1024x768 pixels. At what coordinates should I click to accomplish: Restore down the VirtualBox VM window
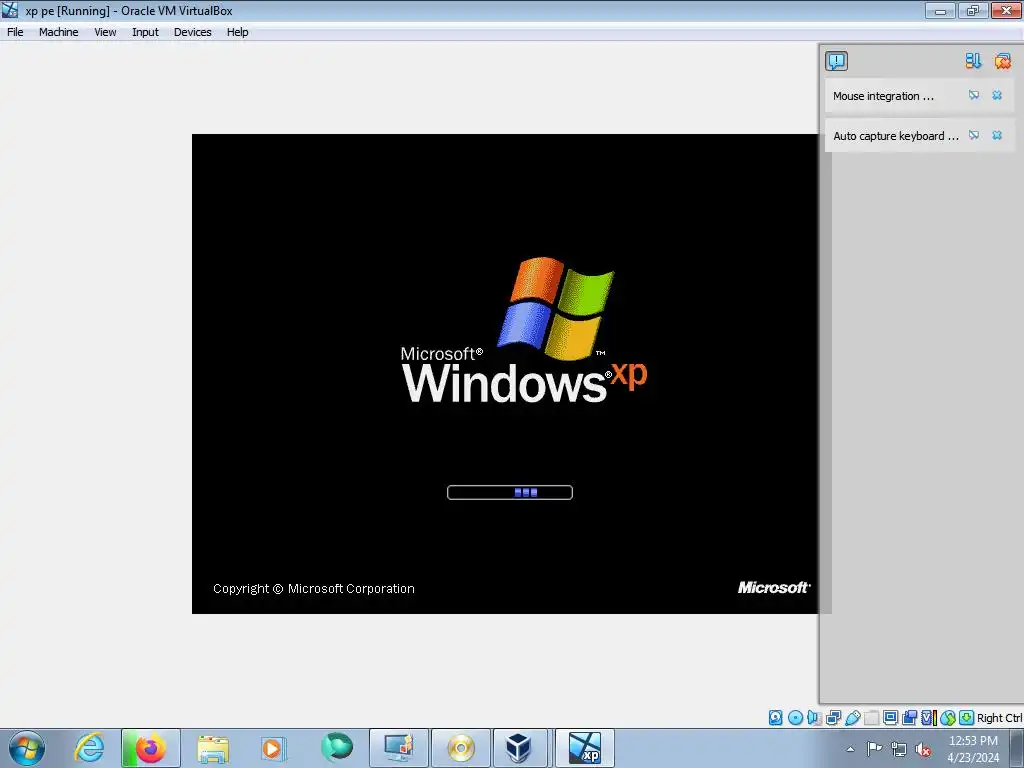(x=972, y=10)
